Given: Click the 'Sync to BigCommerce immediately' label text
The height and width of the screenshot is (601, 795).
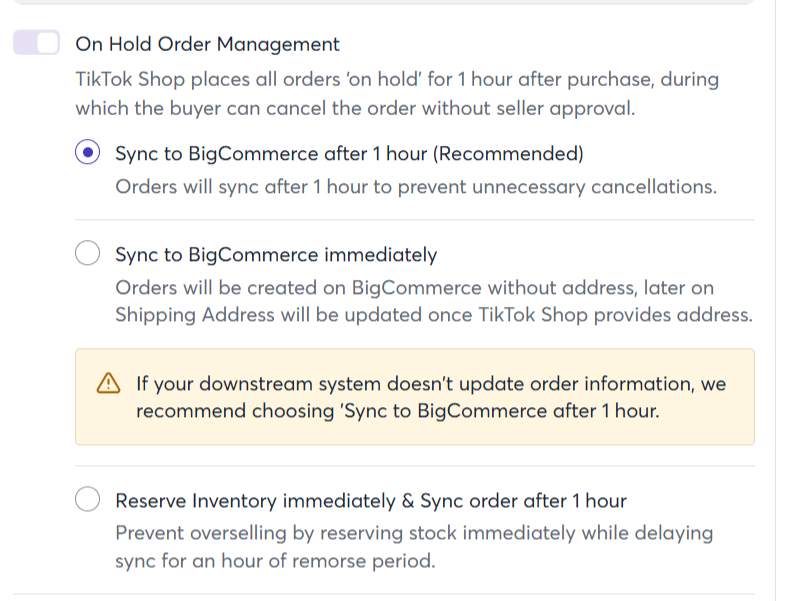Looking at the screenshot, I should (x=276, y=255).
